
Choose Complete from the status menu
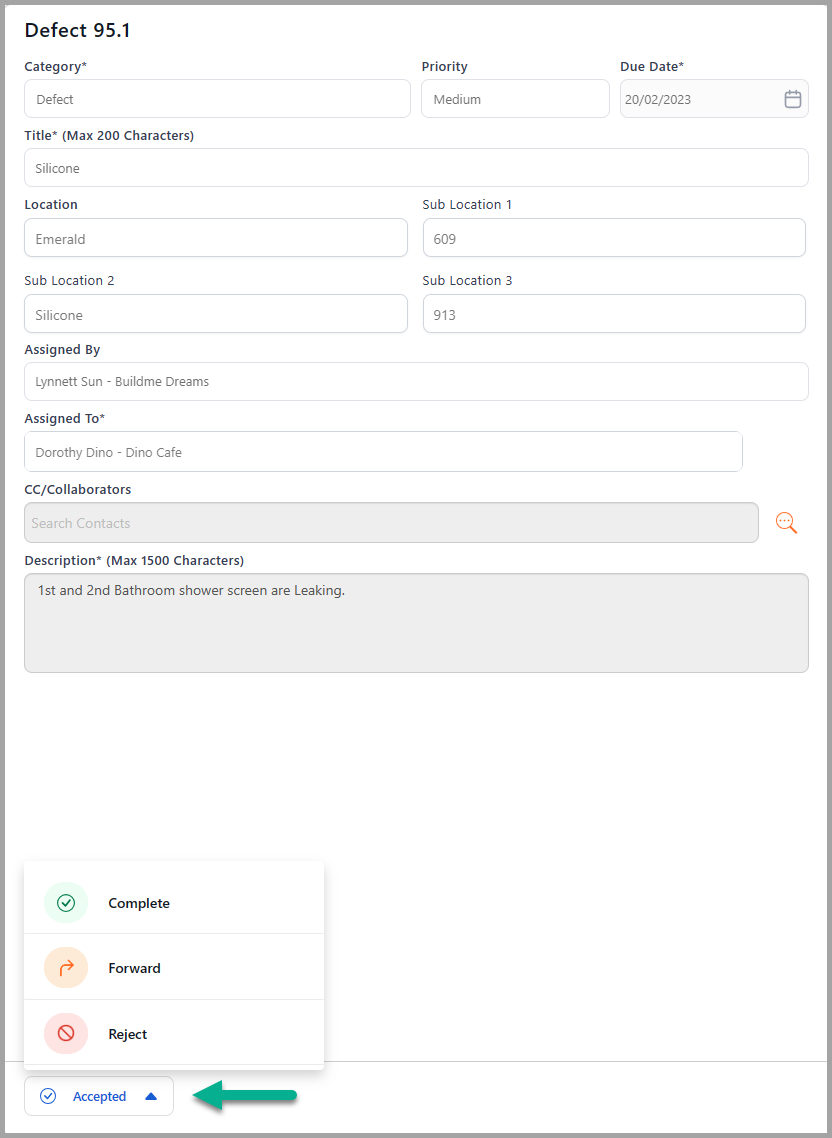174,903
